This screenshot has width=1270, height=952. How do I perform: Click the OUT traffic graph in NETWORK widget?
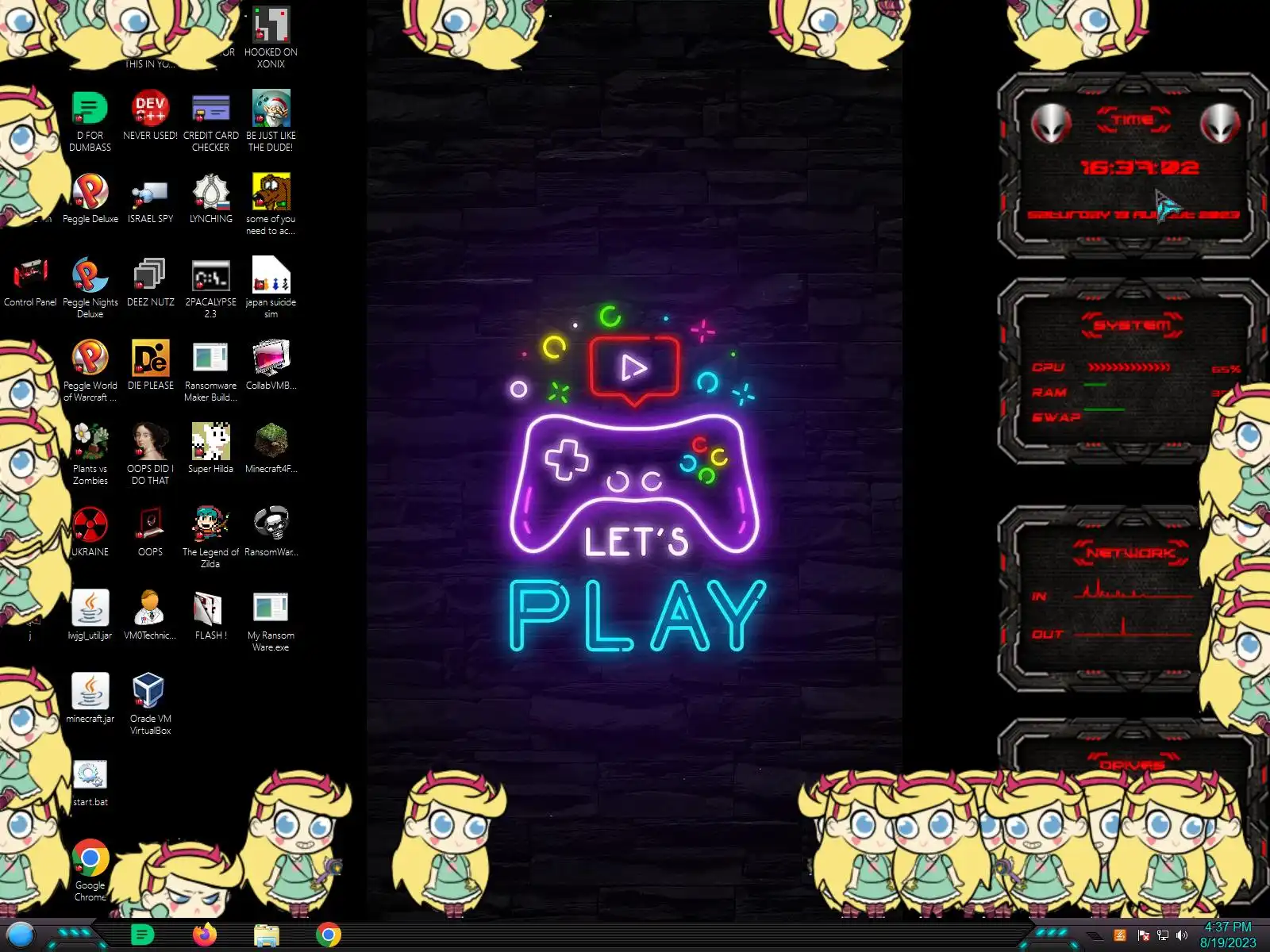(x=1133, y=627)
